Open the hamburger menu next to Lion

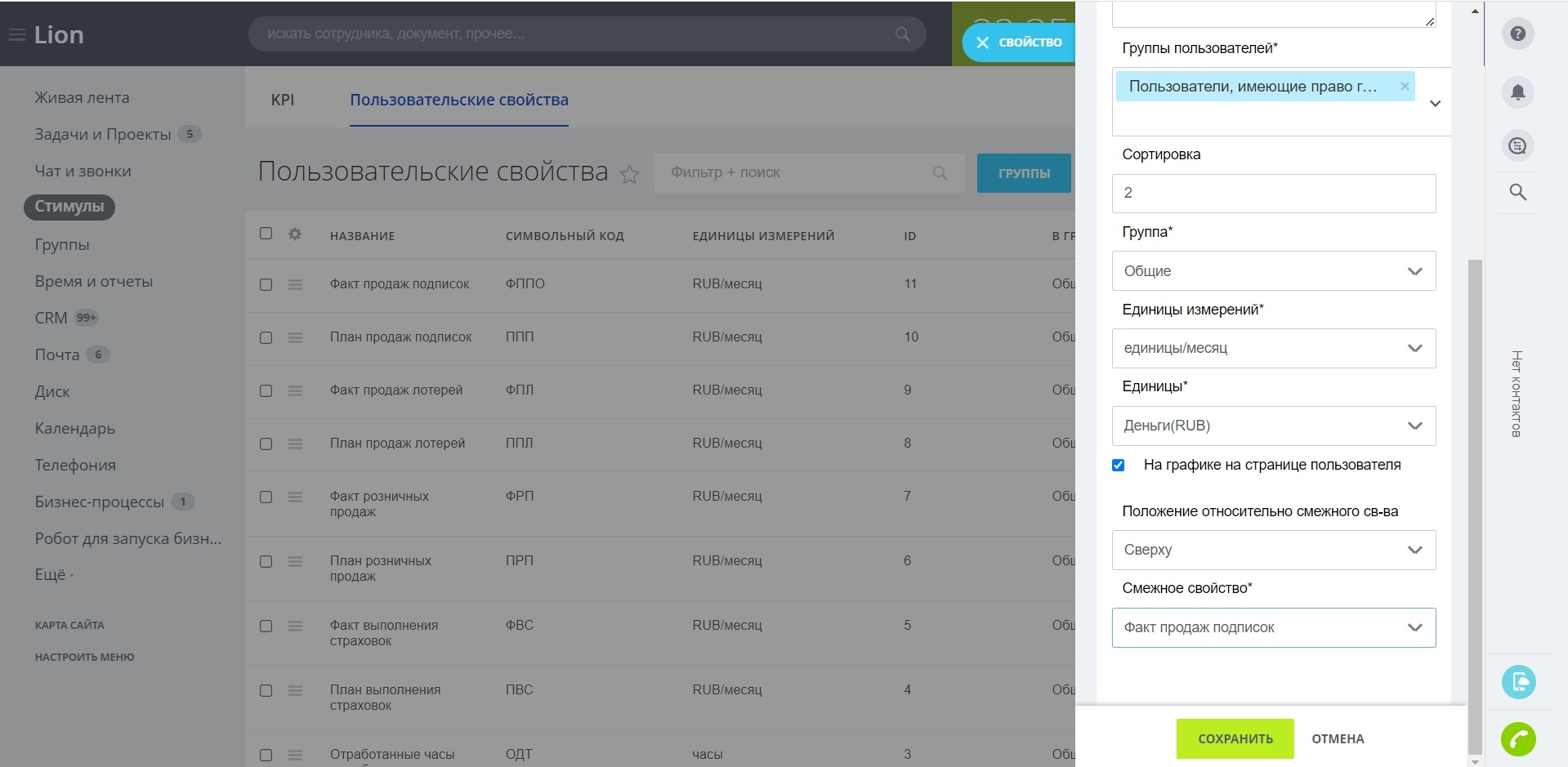tap(16, 35)
